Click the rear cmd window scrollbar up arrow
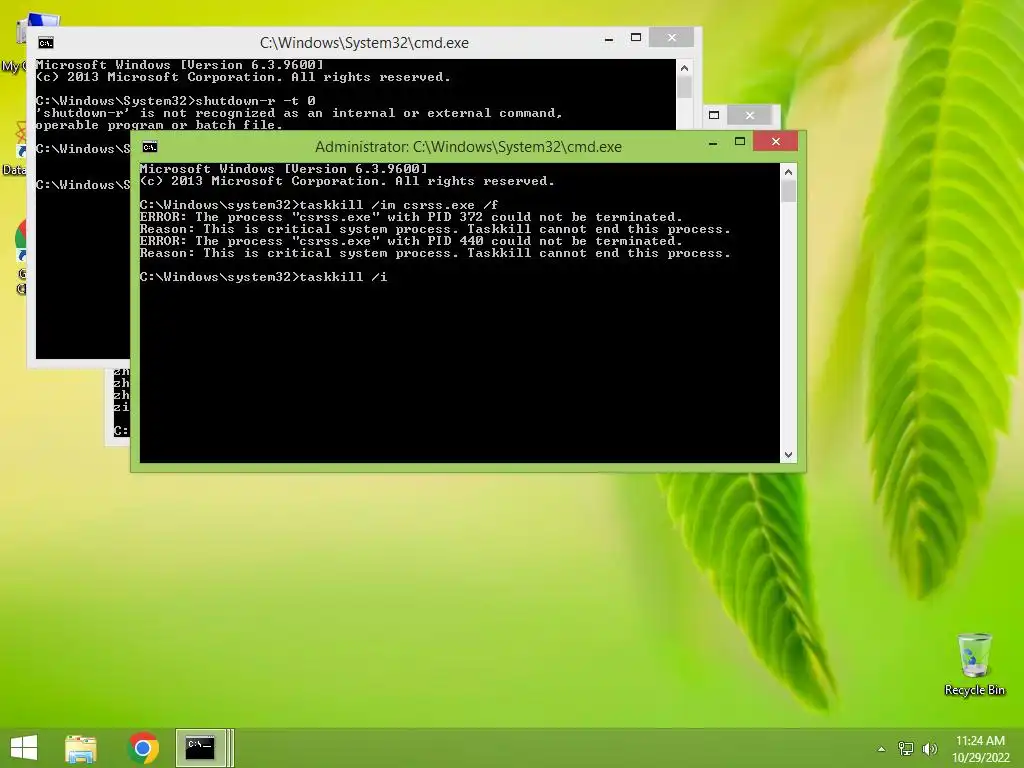The image size is (1024, 768). 684,68
